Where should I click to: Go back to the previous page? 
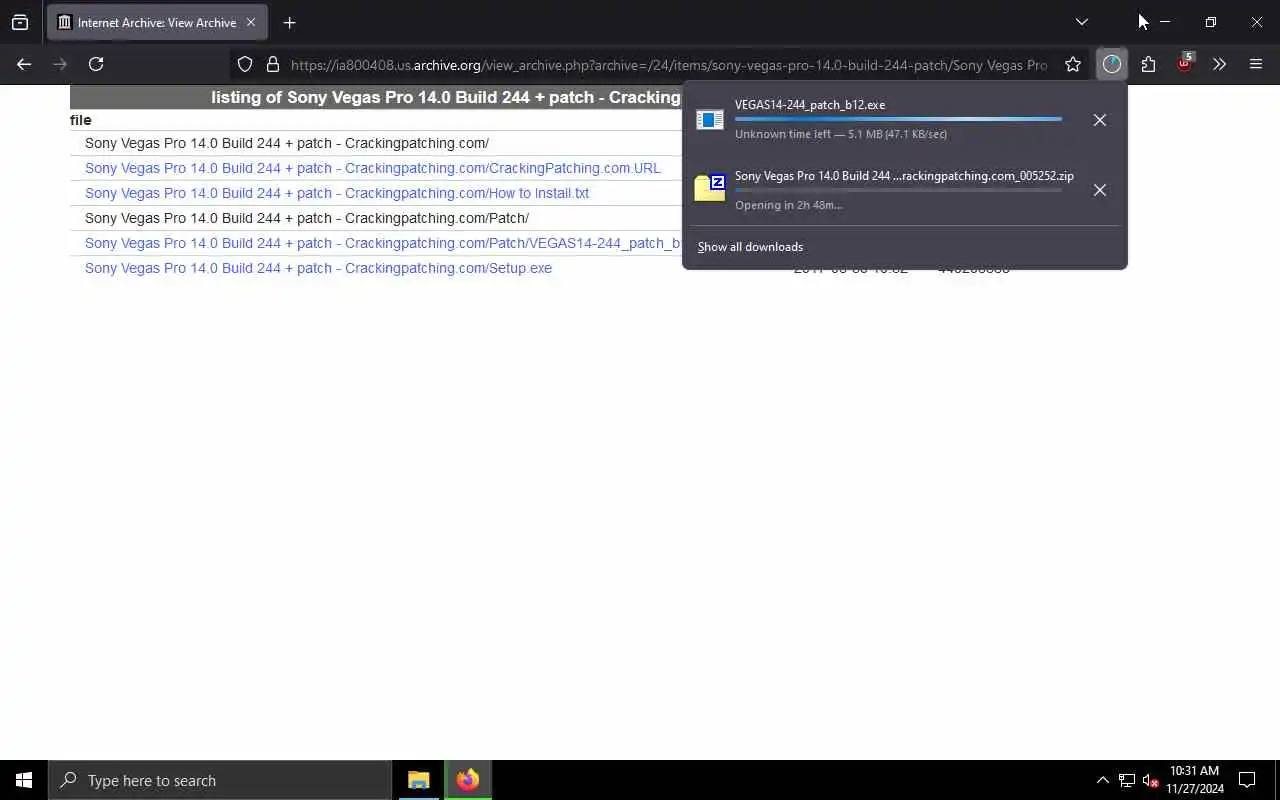pos(24,64)
